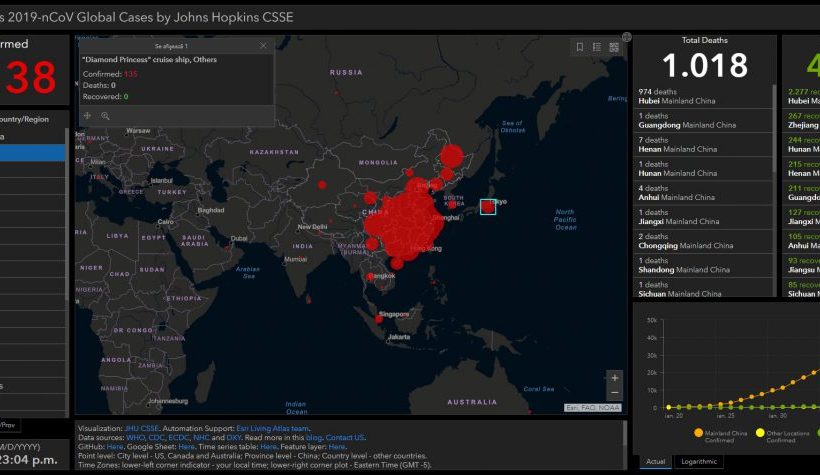Screen dimensions: 820x475
Task: Click the pan icon in the popup footer
Action: (87, 116)
